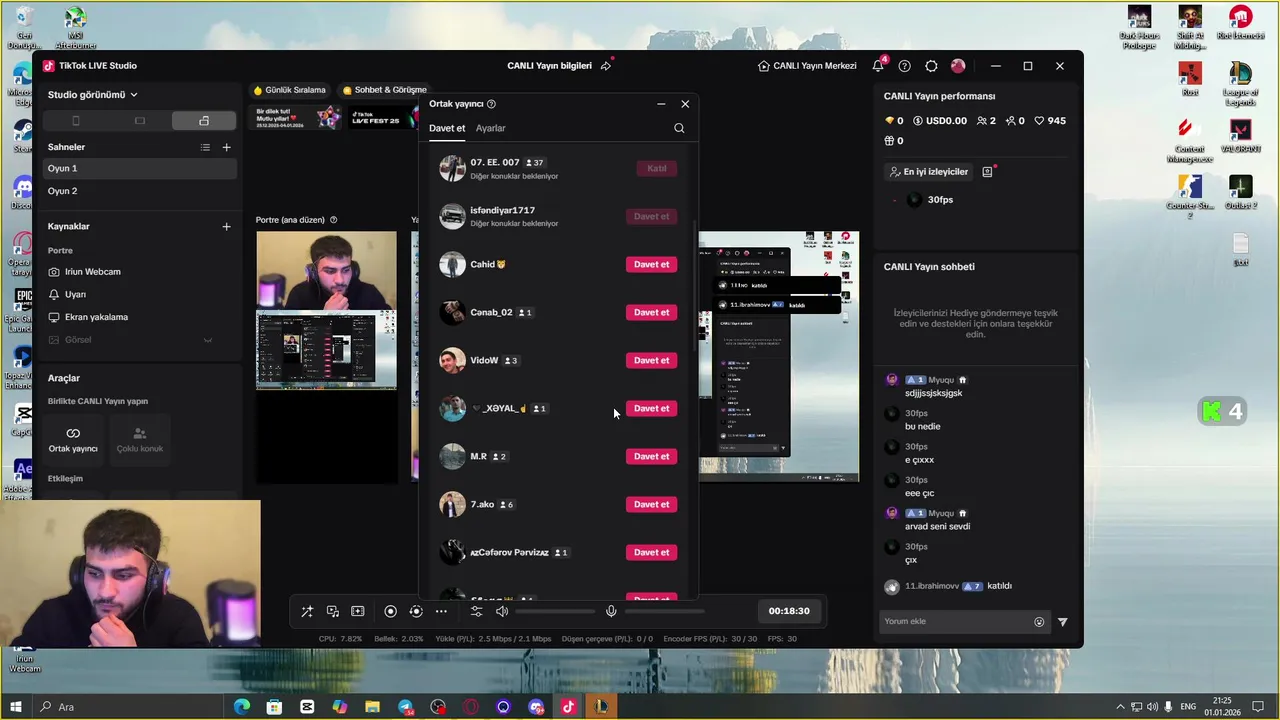Open En iyi izleyiciler
Screen dimensions: 1280x720
click(929, 172)
